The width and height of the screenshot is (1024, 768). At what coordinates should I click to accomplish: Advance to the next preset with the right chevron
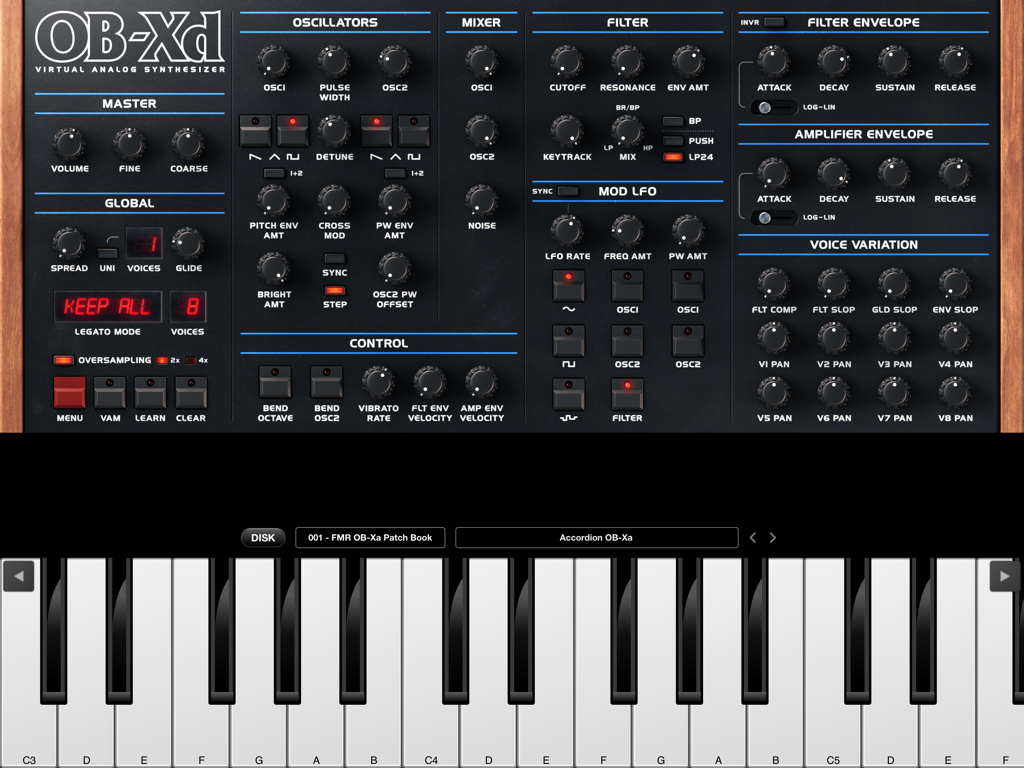772,537
